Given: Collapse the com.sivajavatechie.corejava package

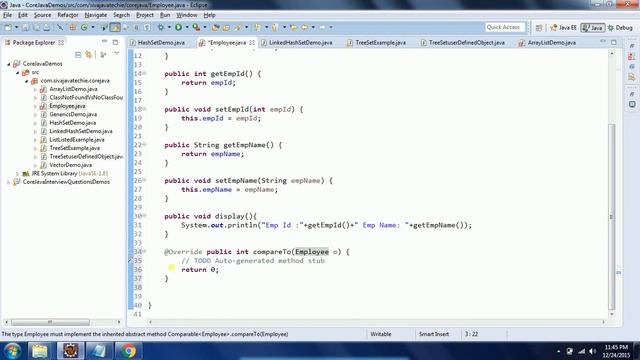Looking at the screenshot, I should coord(27,81).
